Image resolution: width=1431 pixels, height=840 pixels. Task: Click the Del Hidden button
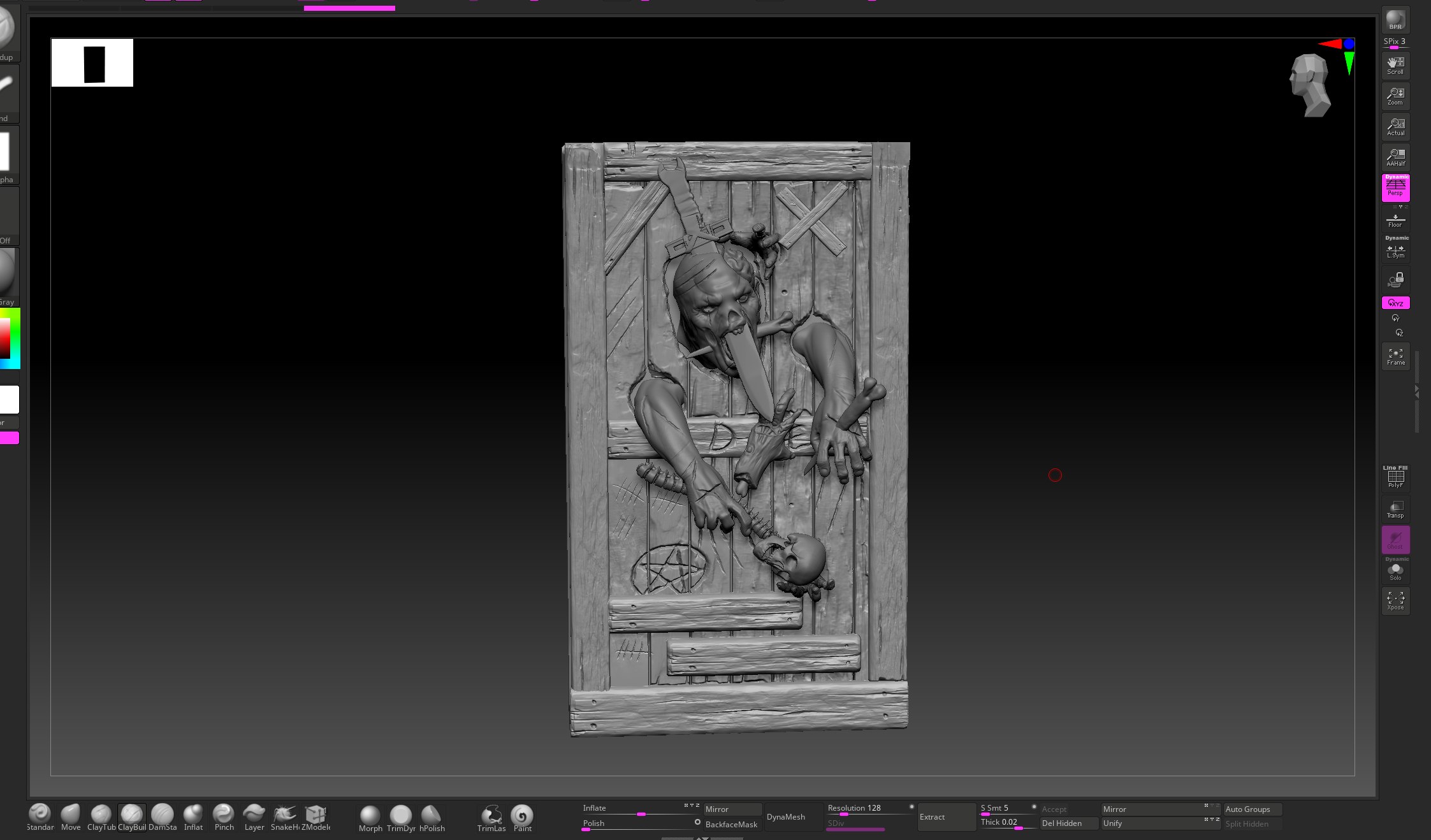coord(1069,823)
